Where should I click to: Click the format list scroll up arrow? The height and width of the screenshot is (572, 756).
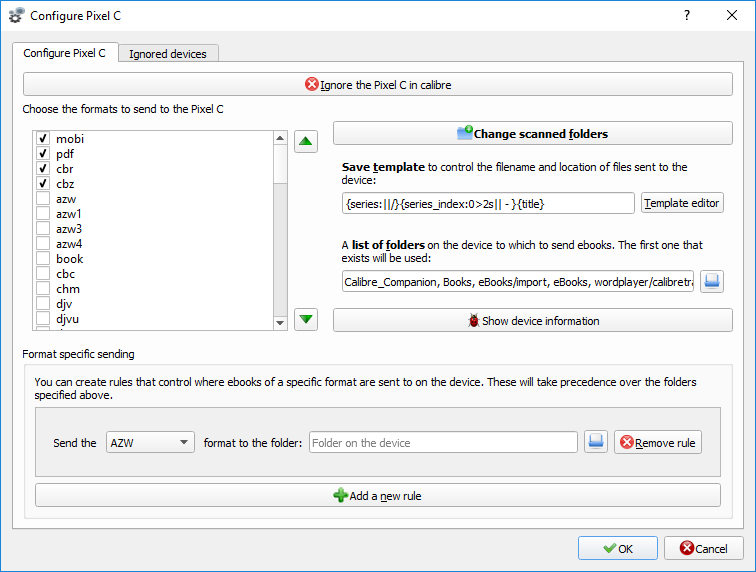coord(280,138)
